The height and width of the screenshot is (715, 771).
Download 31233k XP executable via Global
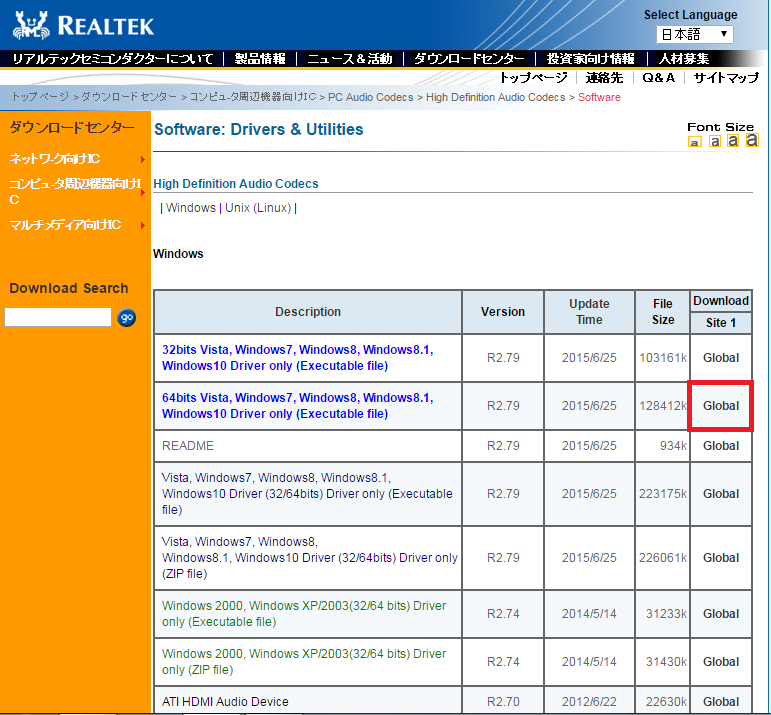click(x=721, y=614)
